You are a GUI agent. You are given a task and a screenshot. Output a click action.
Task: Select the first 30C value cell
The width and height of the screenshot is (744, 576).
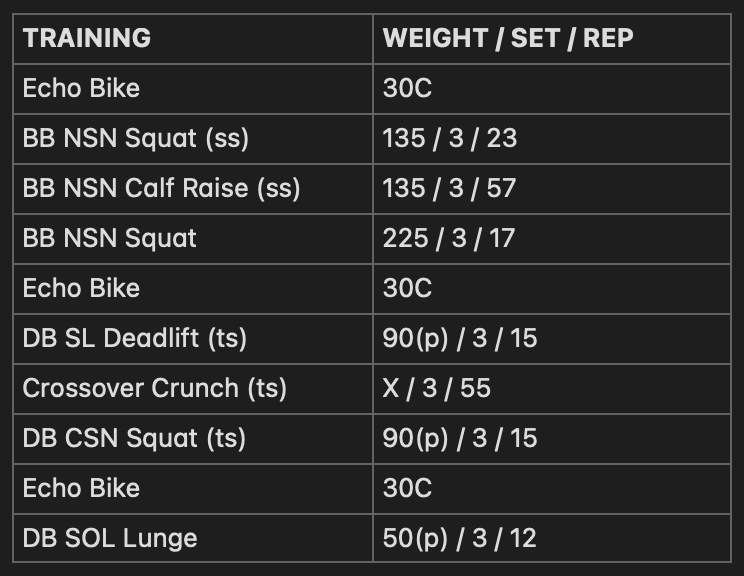tap(552, 89)
